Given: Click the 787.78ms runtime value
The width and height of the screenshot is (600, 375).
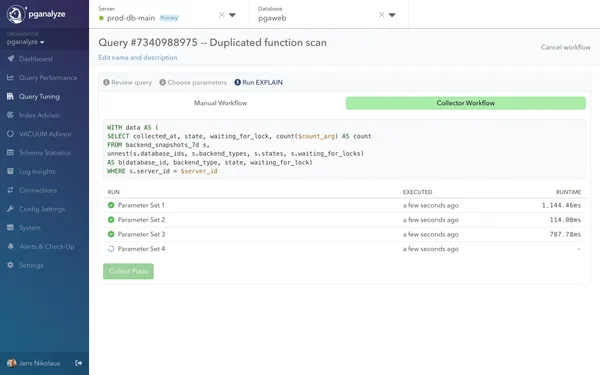Looking at the screenshot, I should coord(565,235).
